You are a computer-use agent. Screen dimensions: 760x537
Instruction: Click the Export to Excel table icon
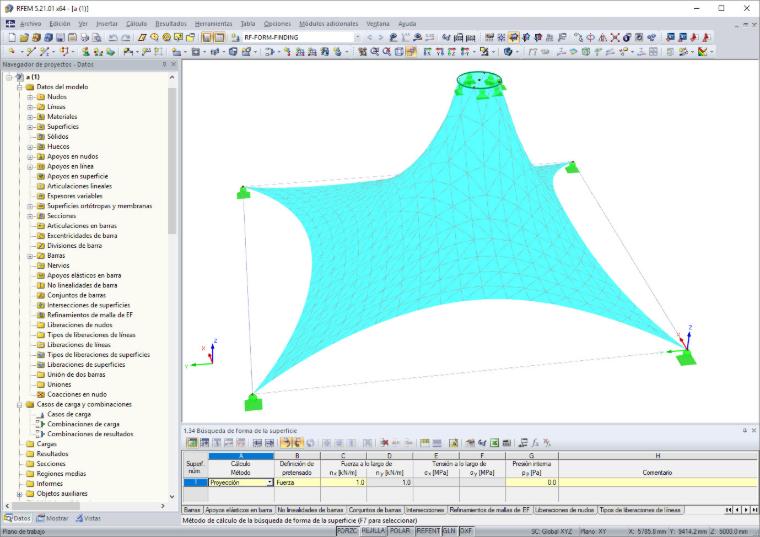[x=494, y=443]
